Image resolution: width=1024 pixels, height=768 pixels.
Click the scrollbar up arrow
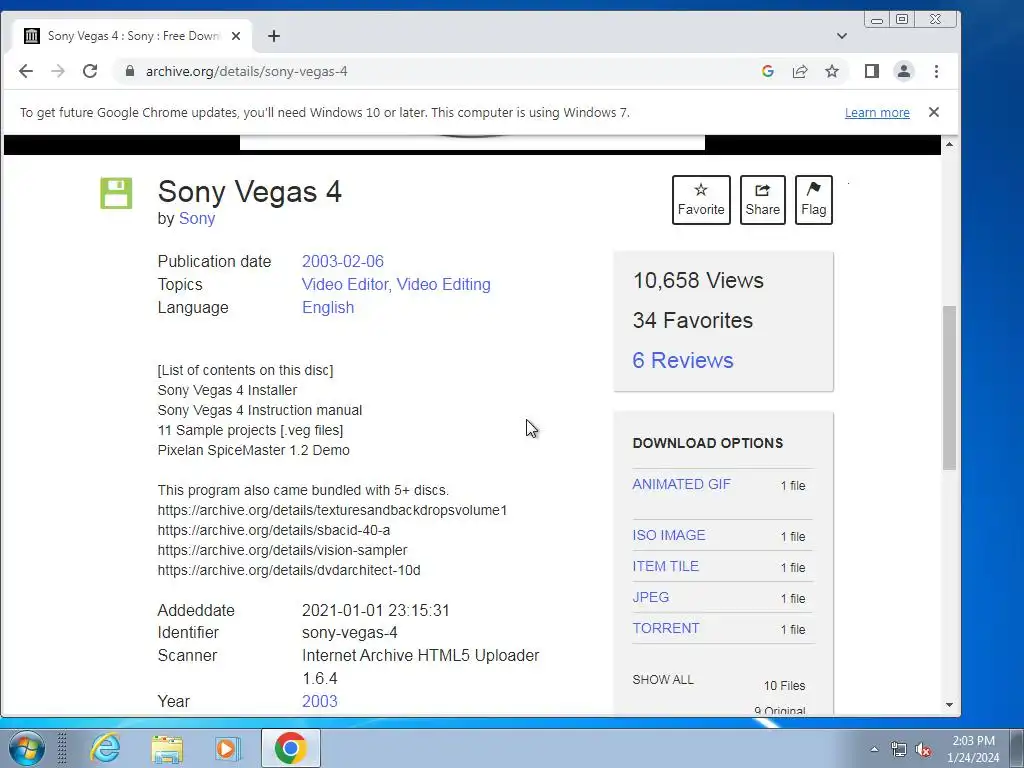click(x=950, y=144)
